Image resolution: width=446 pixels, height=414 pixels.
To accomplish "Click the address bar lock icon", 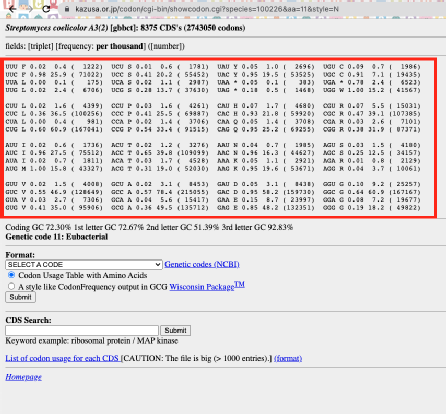I will 67,9.
